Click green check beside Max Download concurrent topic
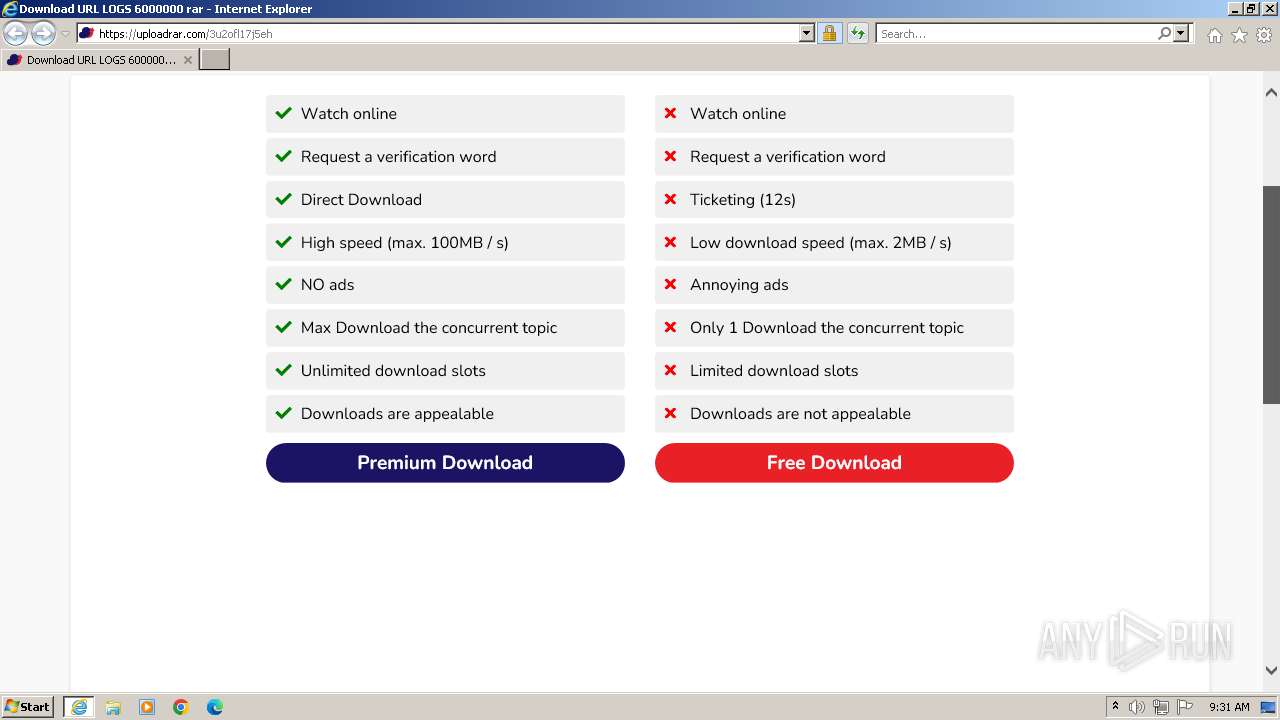1280x720 pixels. coord(283,327)
